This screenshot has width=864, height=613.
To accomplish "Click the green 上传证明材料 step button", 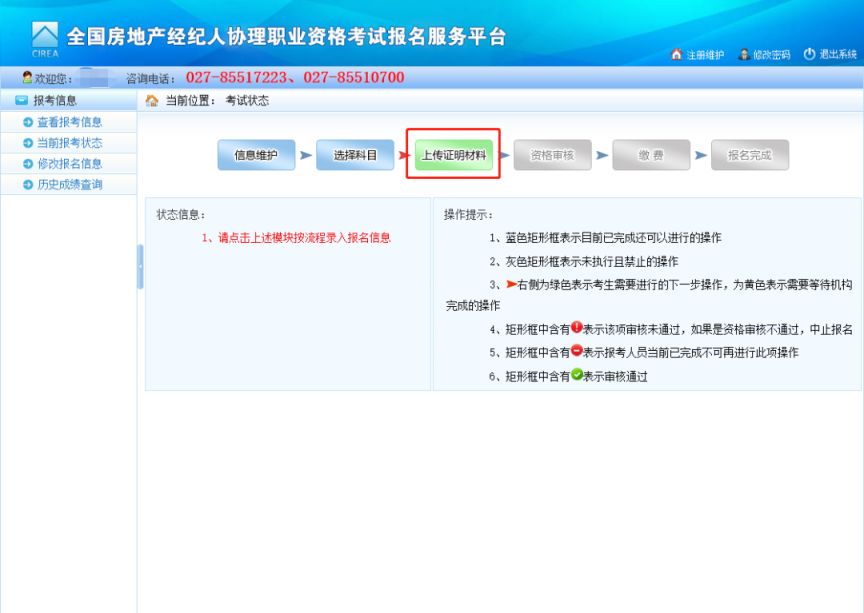I will coord(453,155).
